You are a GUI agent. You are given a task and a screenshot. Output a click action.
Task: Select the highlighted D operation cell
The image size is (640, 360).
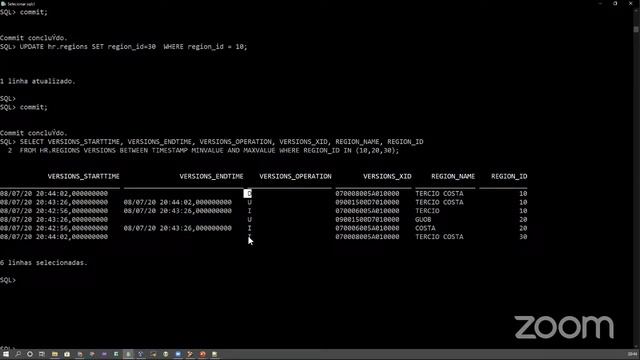pos(248,193)
